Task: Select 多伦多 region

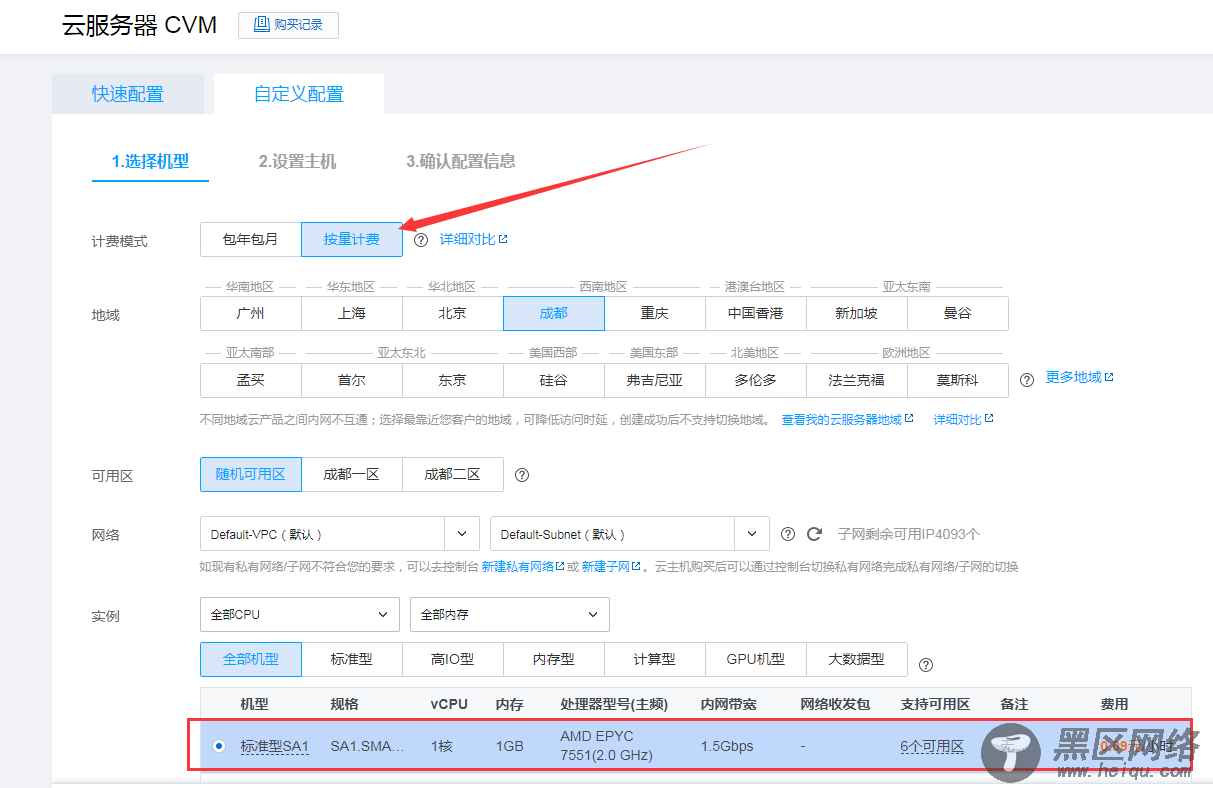Action: 756,380
